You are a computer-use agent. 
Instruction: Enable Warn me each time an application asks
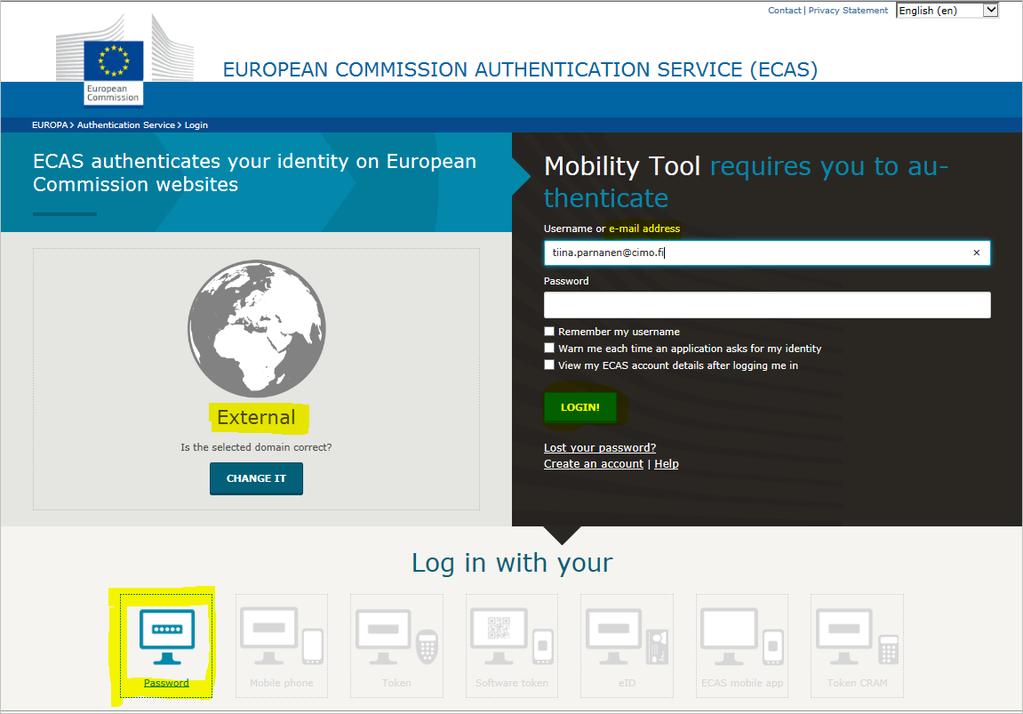(x=549, y=348)
